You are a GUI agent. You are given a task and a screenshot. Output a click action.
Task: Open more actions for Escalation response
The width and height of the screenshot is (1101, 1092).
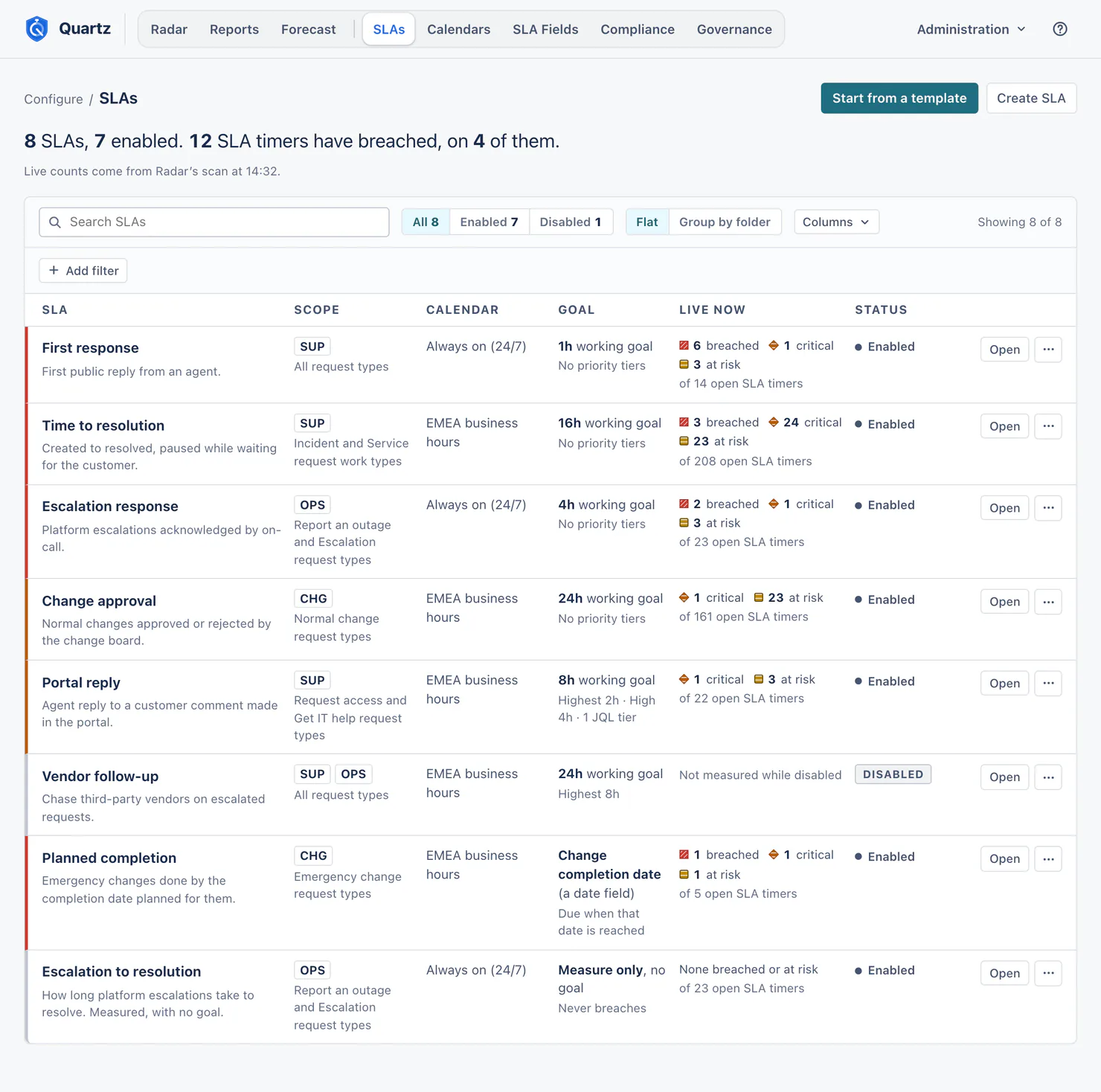(x=1048, y=508)
